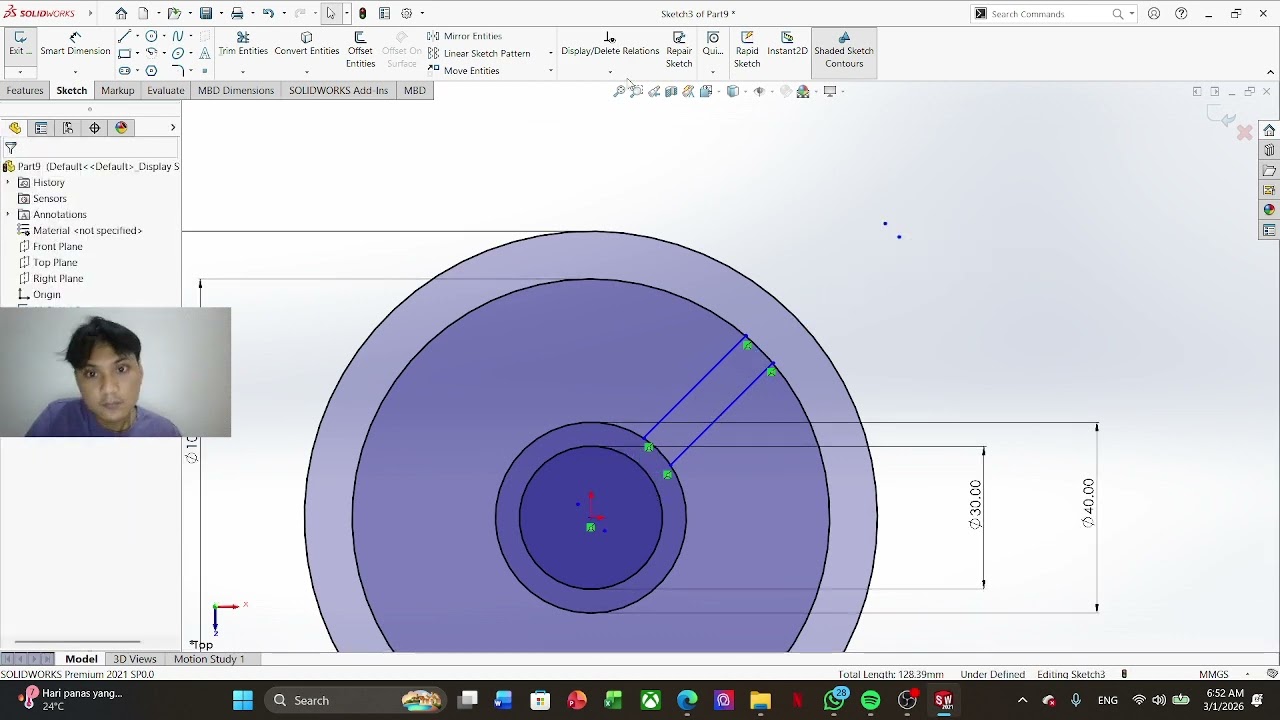
Task: Click the Zoom to Area icon
Action: pos(636,91)
